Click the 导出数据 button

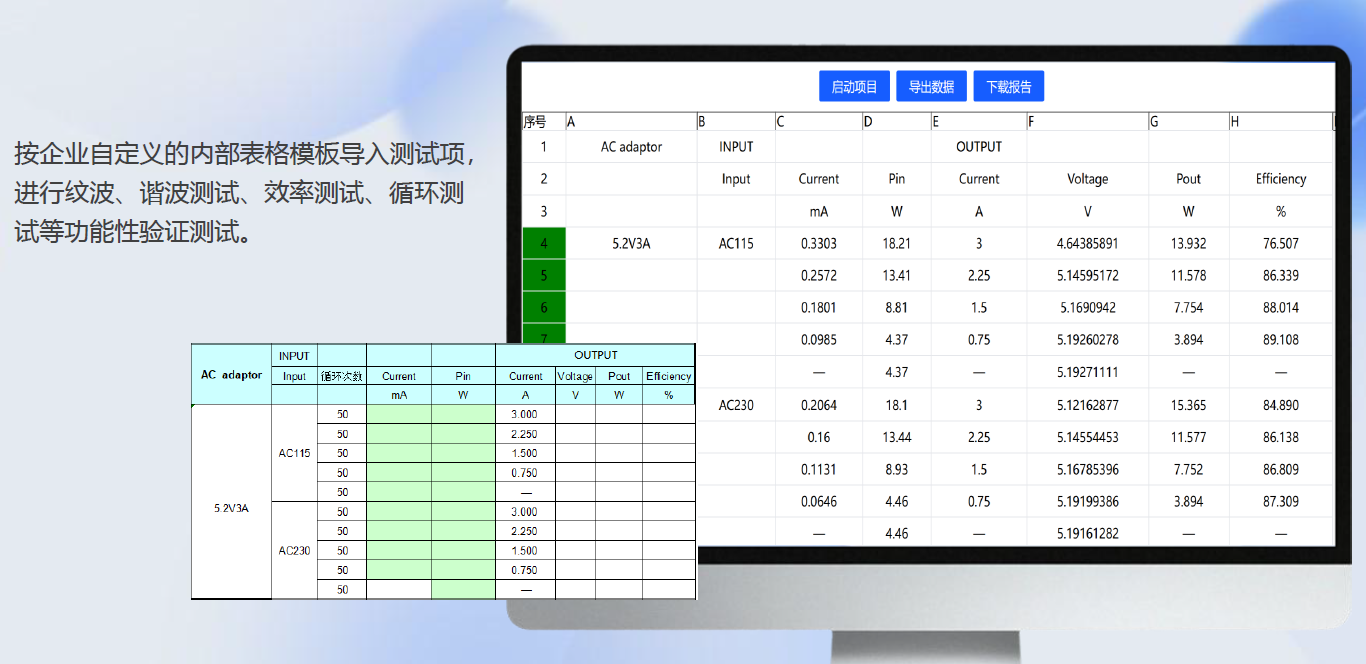(931, 87)
